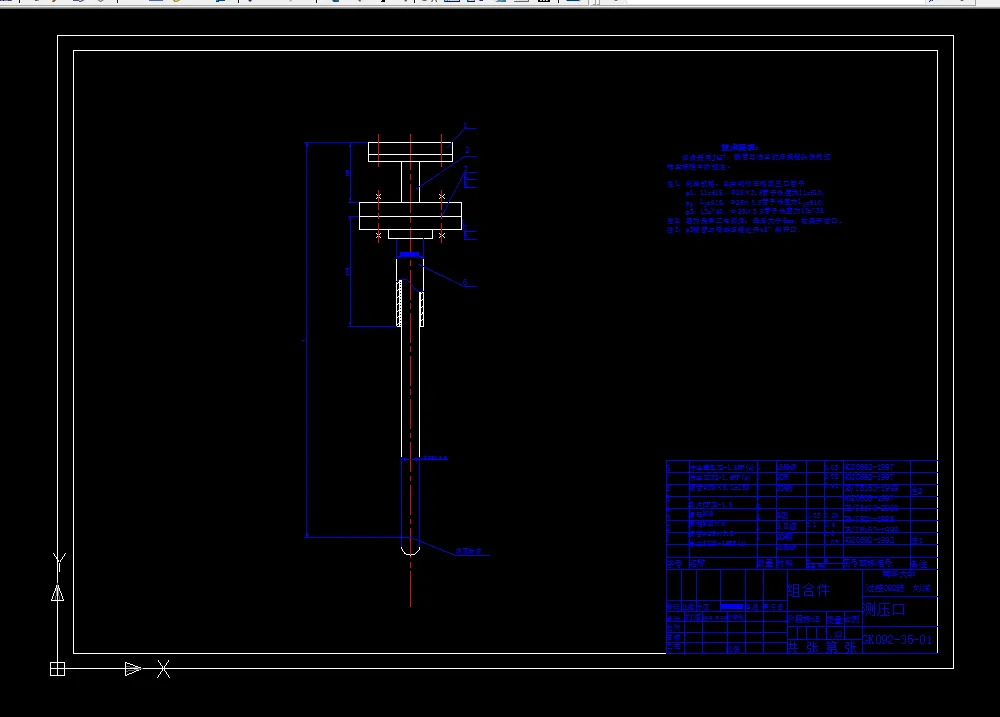Select the top flange rectangle of the assembly
Image resolution: width=1000 pixels, height=717 pixels.
click(410, 152)
